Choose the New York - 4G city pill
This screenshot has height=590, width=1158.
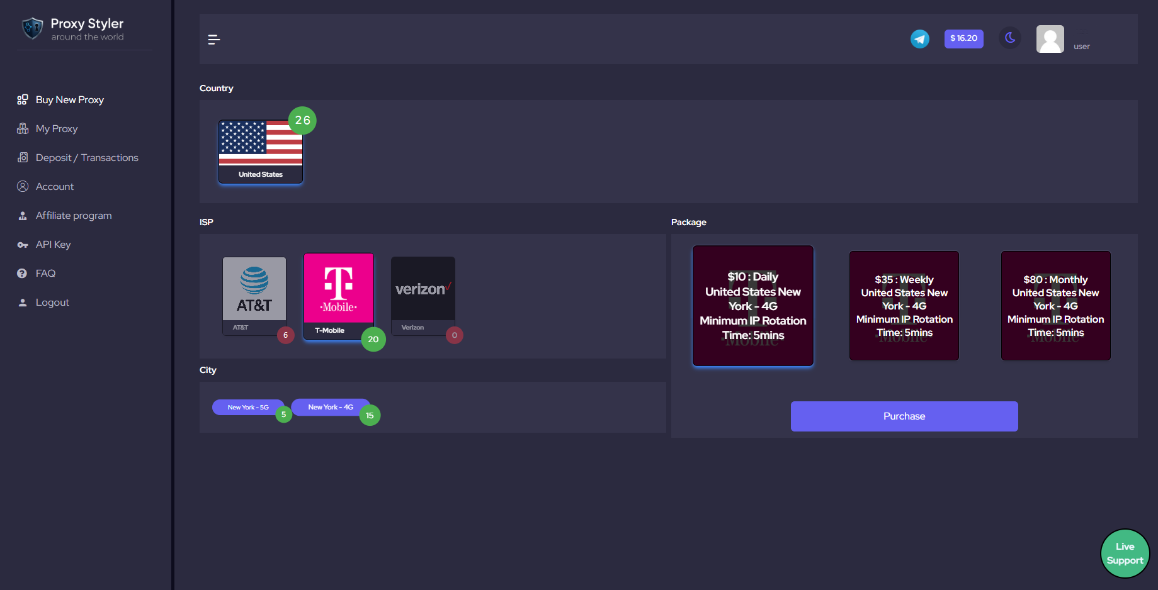[x=330, y=407]
